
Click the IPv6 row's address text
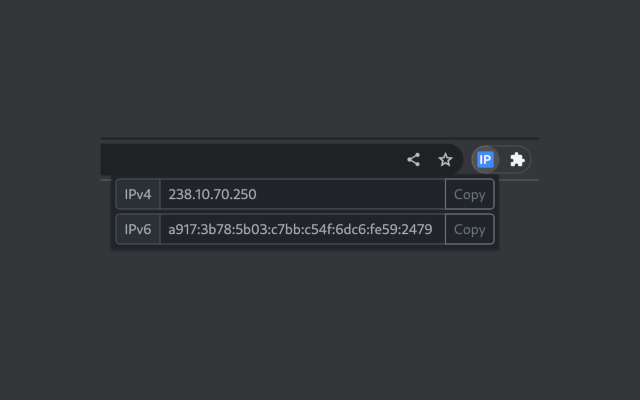(300, 229)
